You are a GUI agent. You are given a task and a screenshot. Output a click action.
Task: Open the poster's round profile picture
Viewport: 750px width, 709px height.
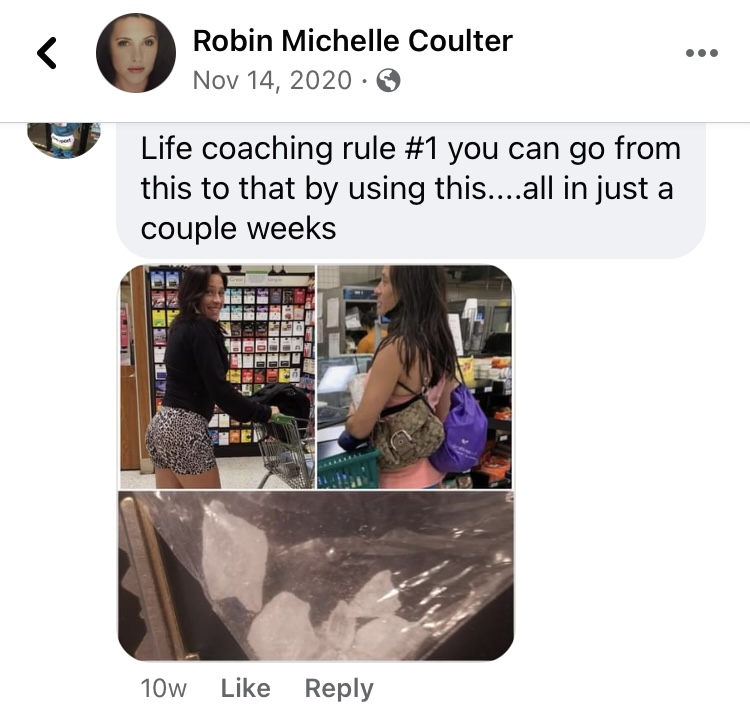click(x=136, y=53)
